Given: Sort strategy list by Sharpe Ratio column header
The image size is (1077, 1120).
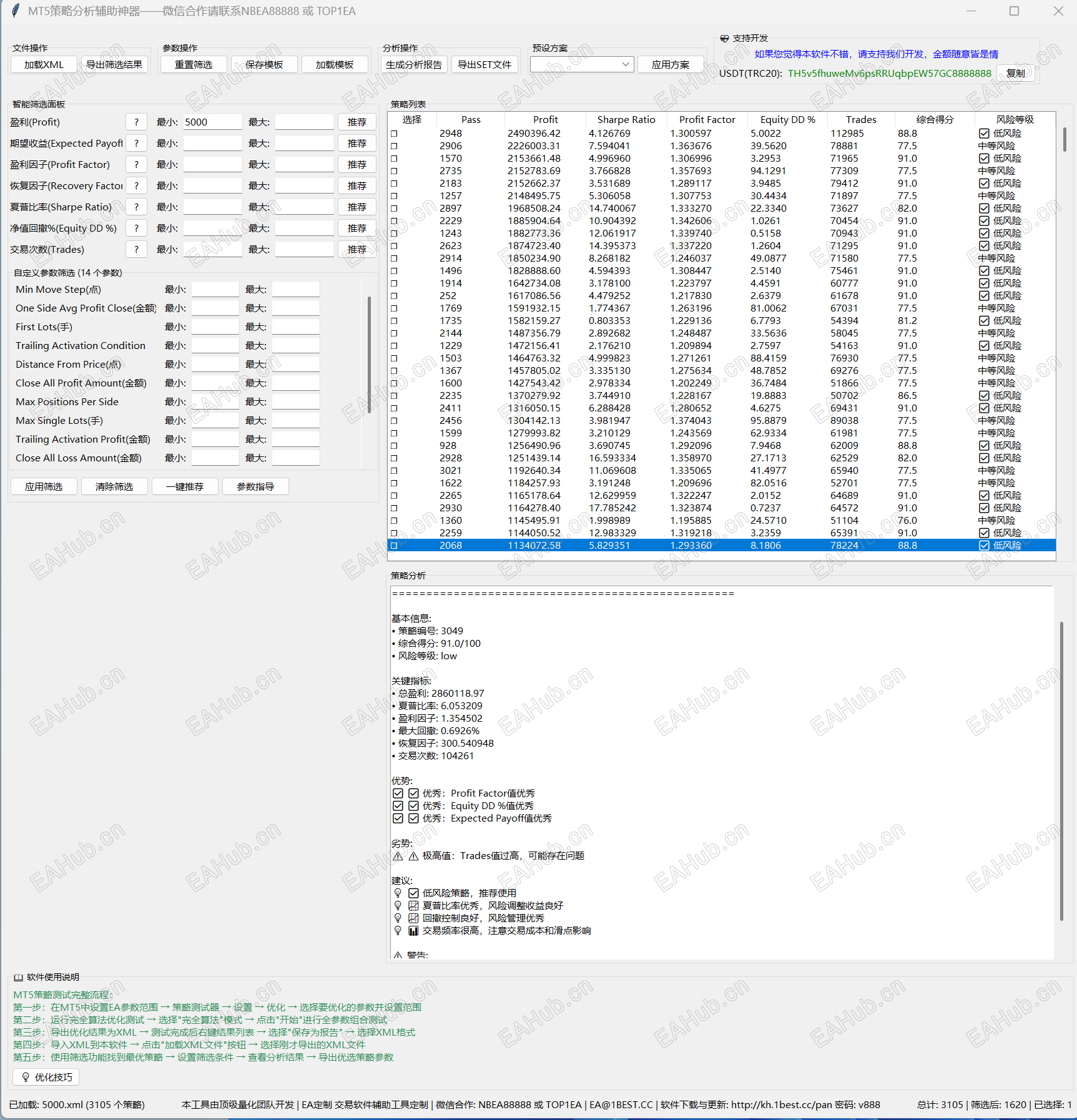Looking at the screenshot, I should pos(626,120).
